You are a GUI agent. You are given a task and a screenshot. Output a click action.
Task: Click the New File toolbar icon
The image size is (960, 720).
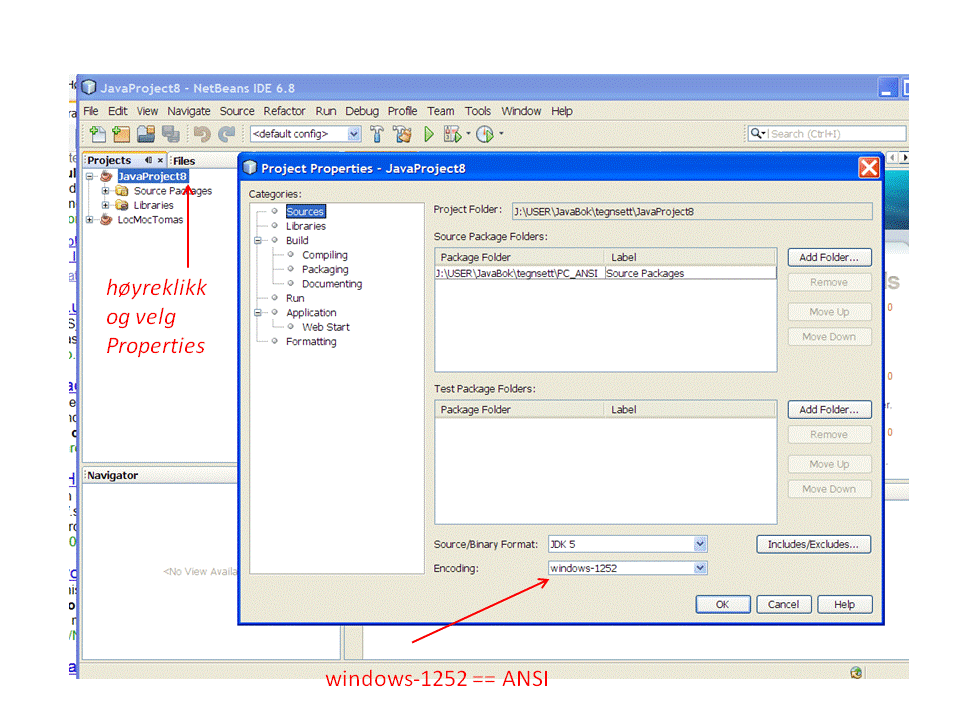(97, 133)
